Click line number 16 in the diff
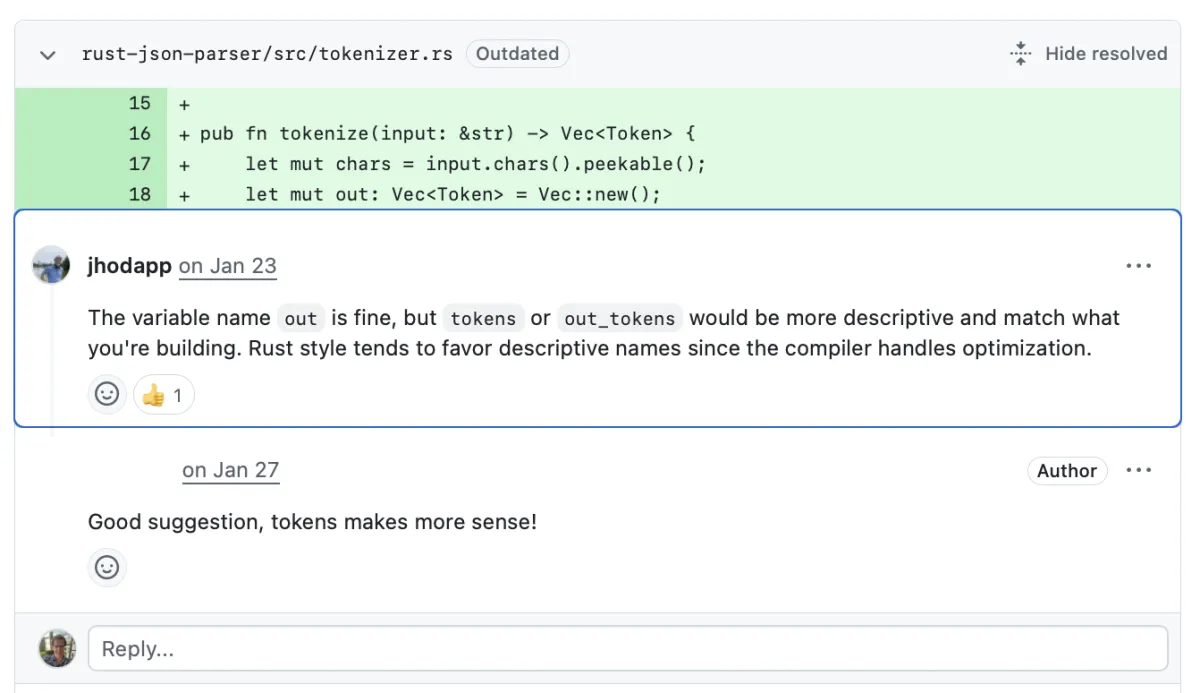Viewport: 1200px width, 693px height. 140,133
